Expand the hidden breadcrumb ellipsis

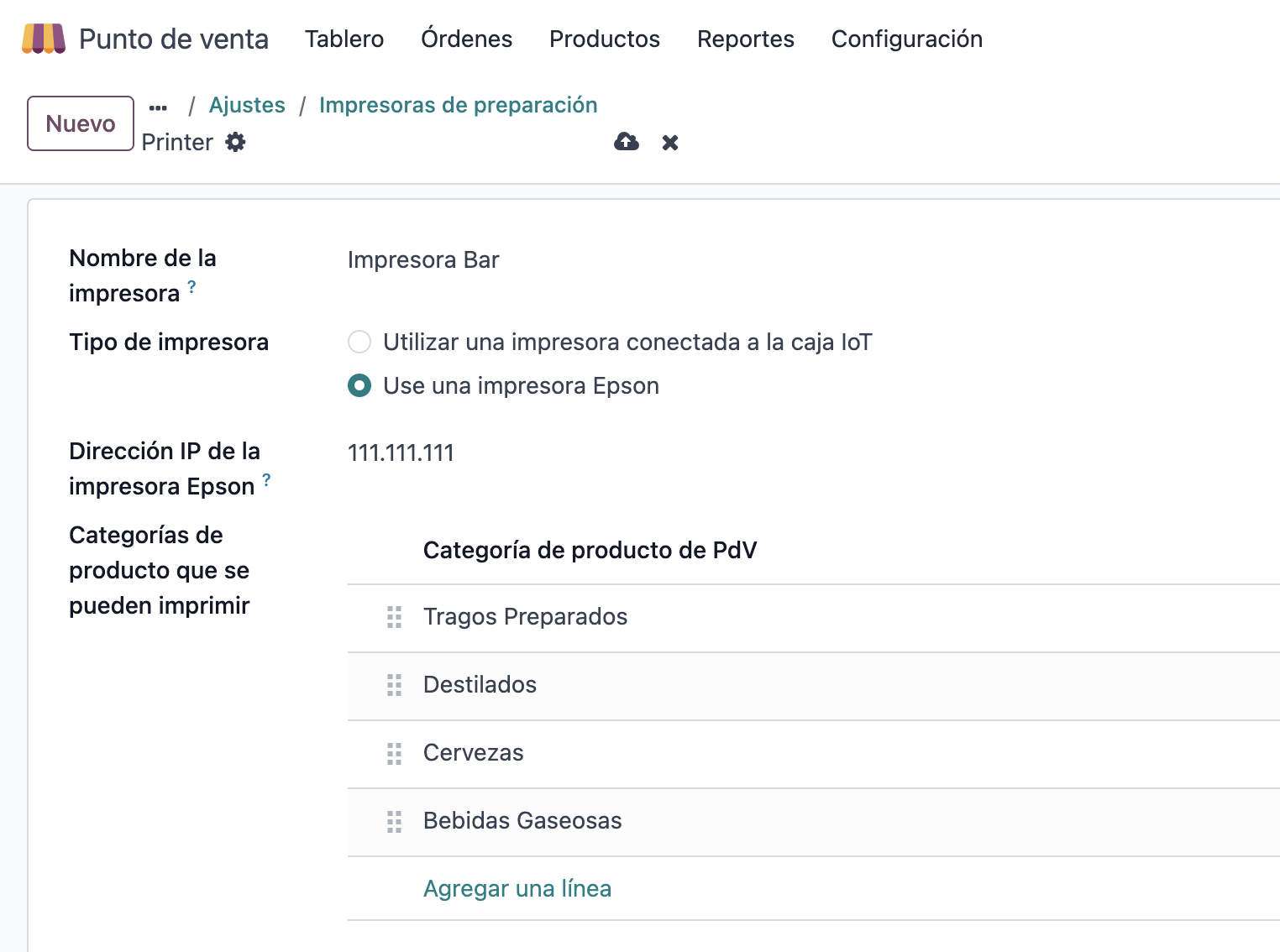(x=158, y=105)
